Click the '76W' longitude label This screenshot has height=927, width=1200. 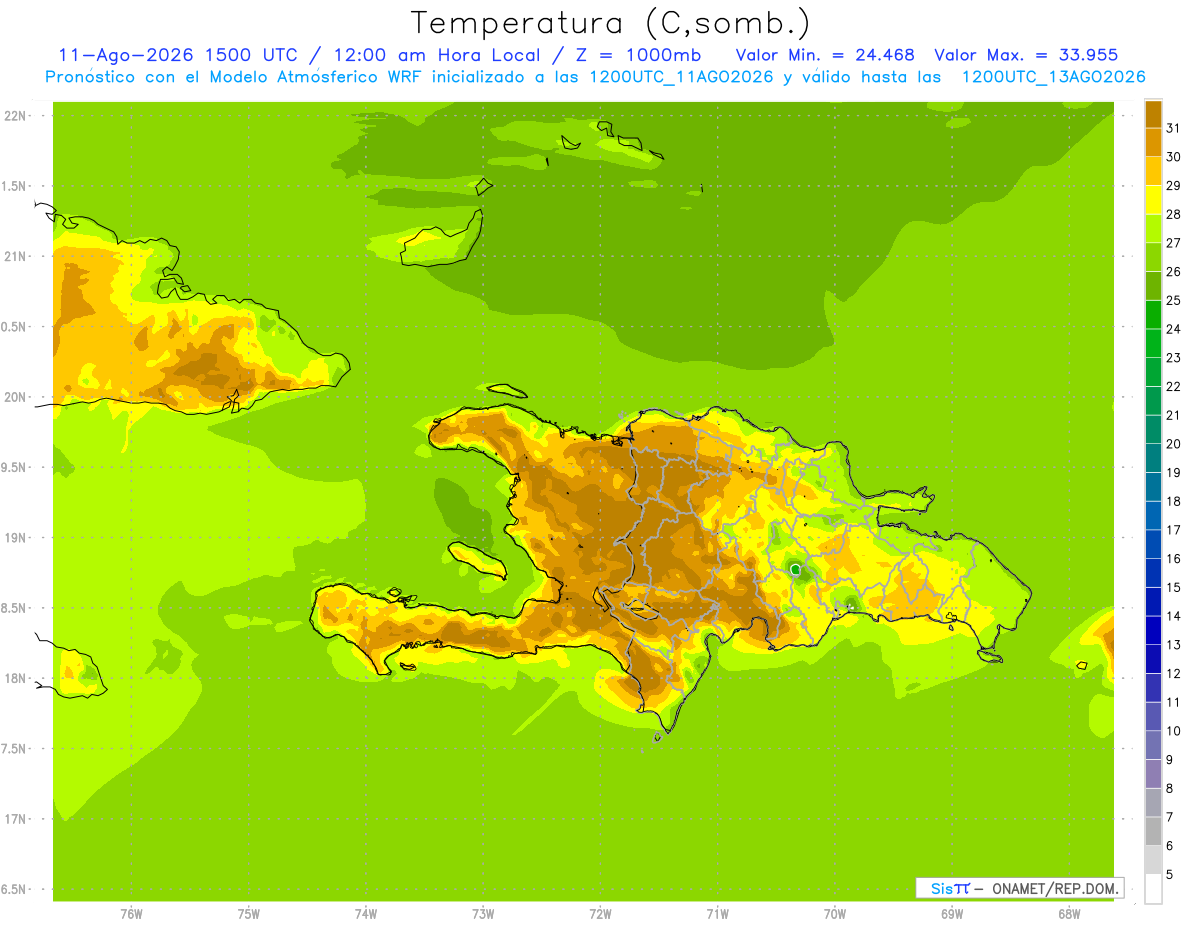click(131, 915)
